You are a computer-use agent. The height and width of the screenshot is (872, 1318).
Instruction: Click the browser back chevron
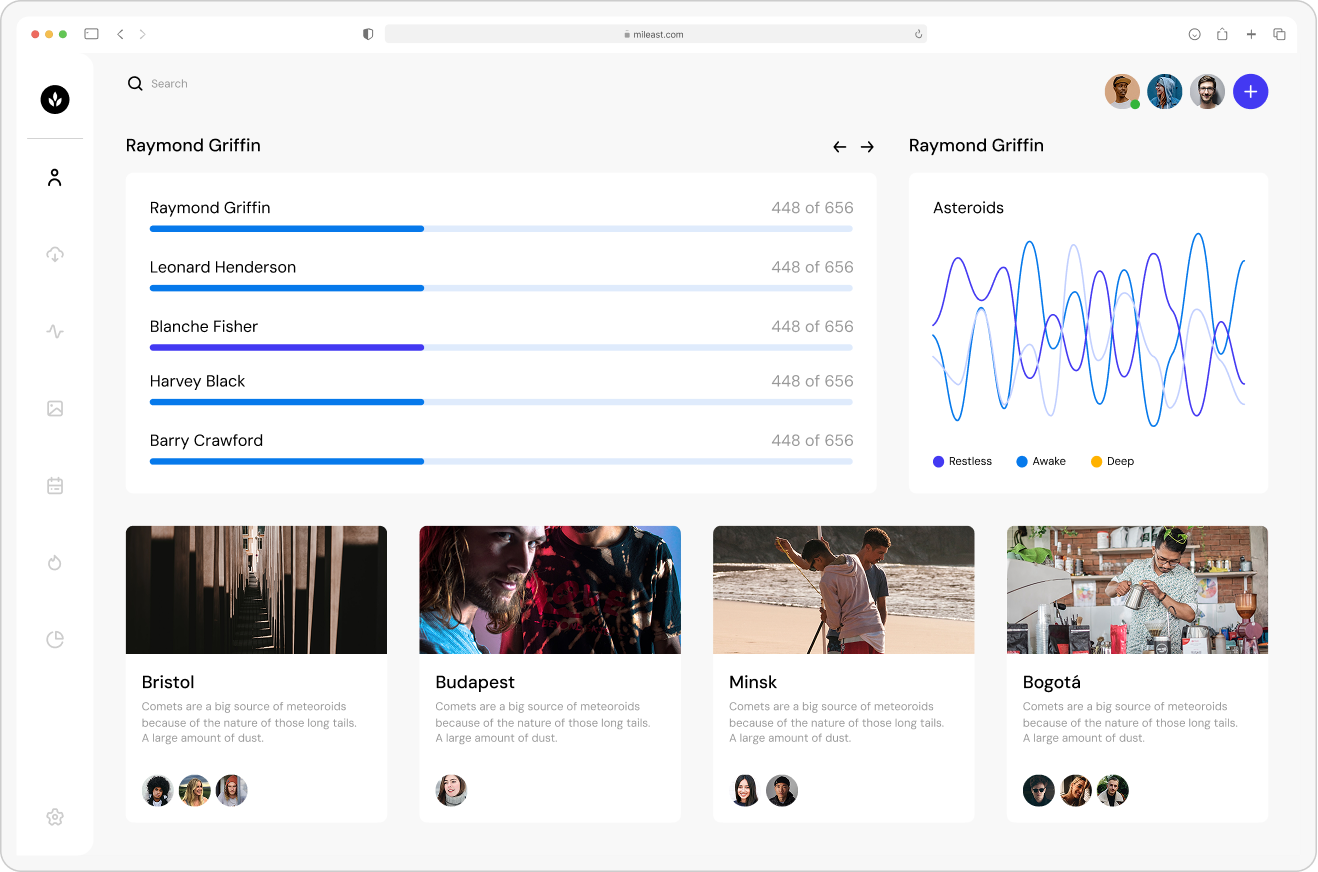coord(120,34)
